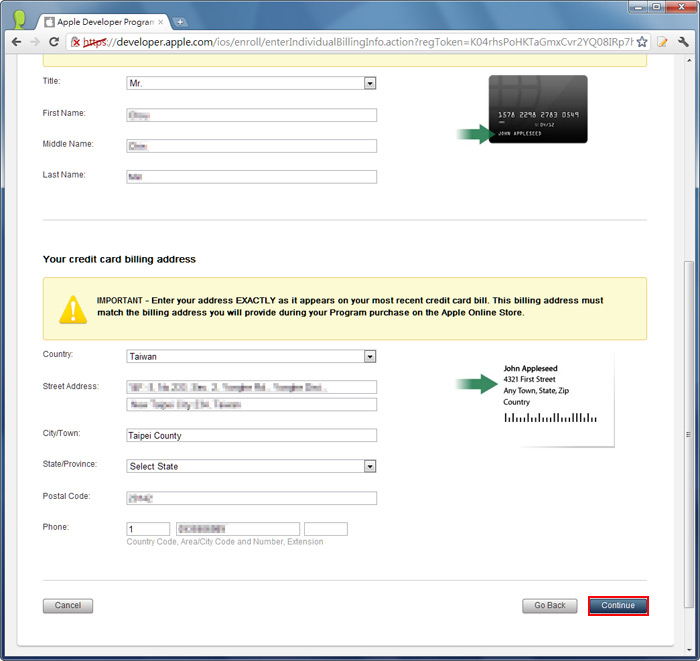Click the browser forward arrow

click(35, 42)
